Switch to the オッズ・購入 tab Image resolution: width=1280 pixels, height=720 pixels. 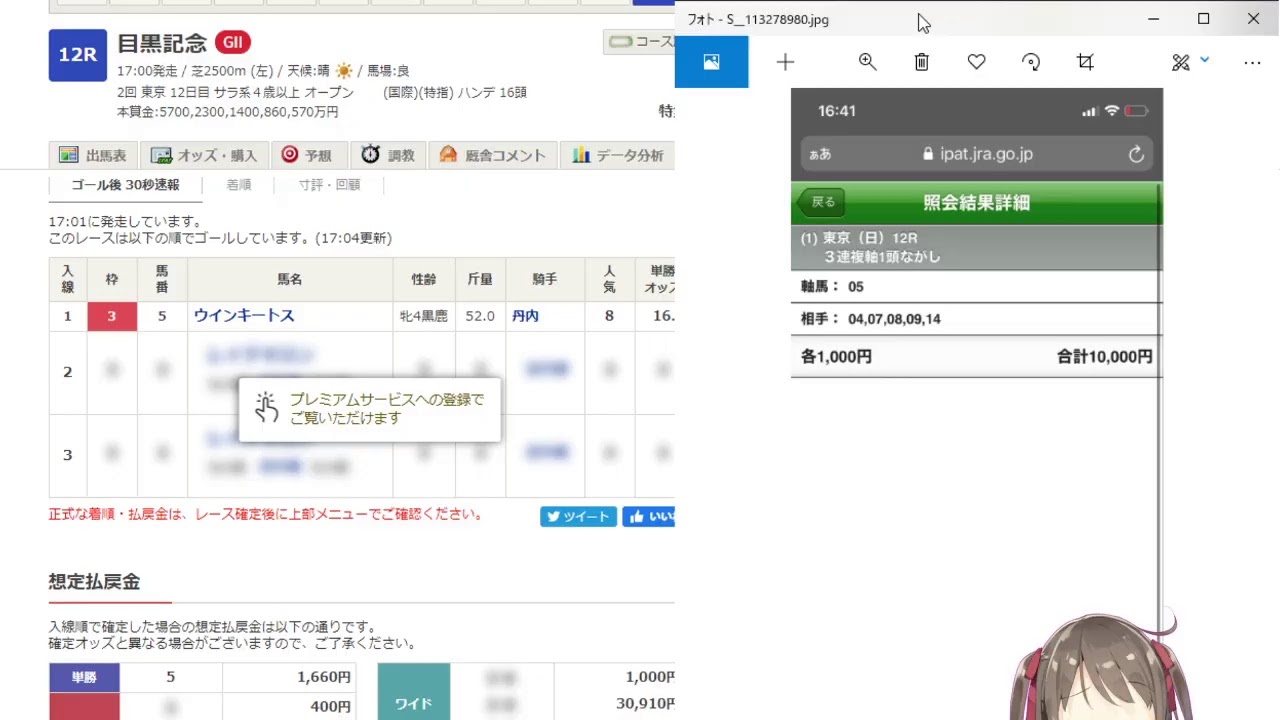205,155
